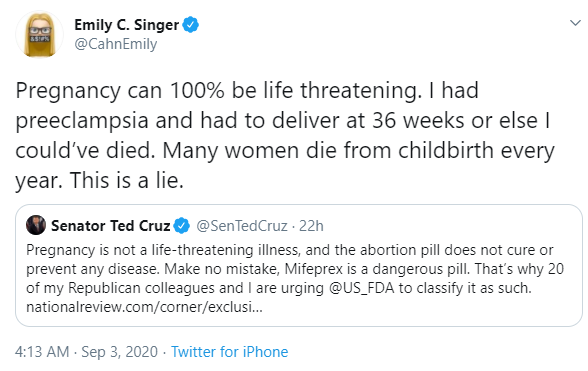Click Emily C. Singer's blue verified badge
The height and width of the screenshot is (371, 588).
click(190, 25)
